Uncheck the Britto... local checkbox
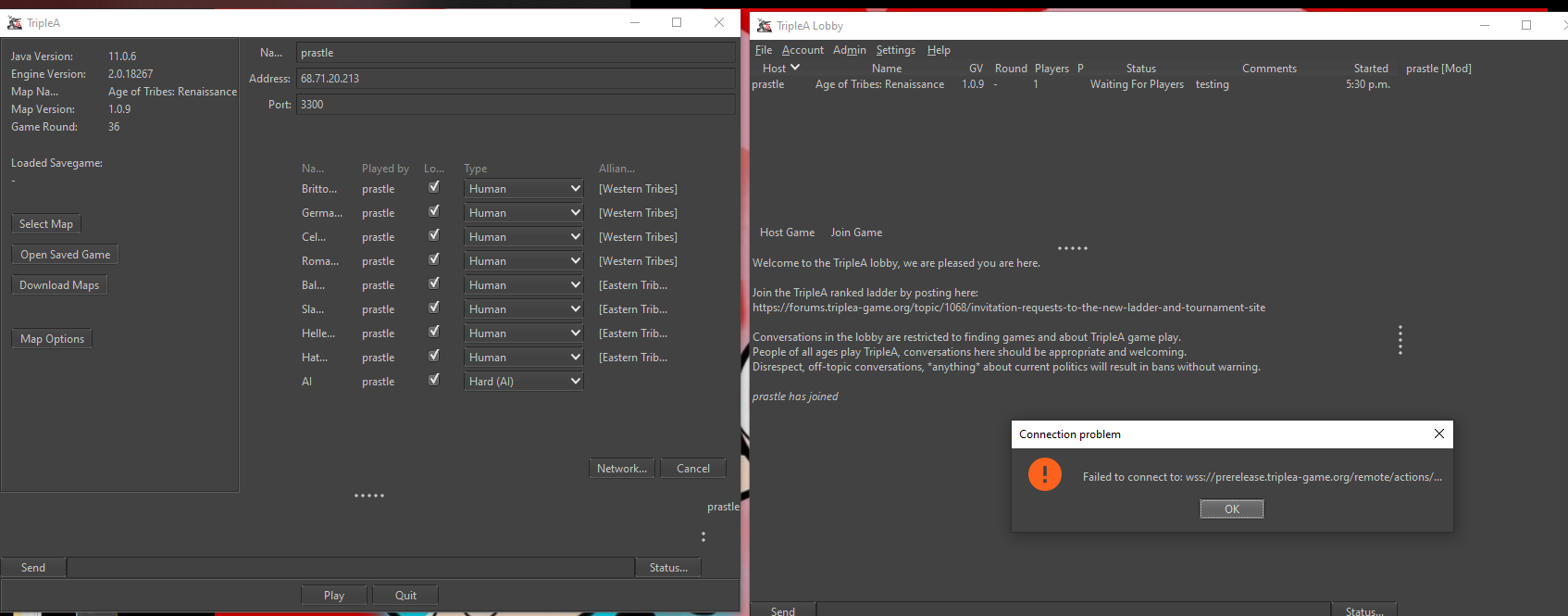The width and height of the screenshot is (1568, 616). point(434,187)
